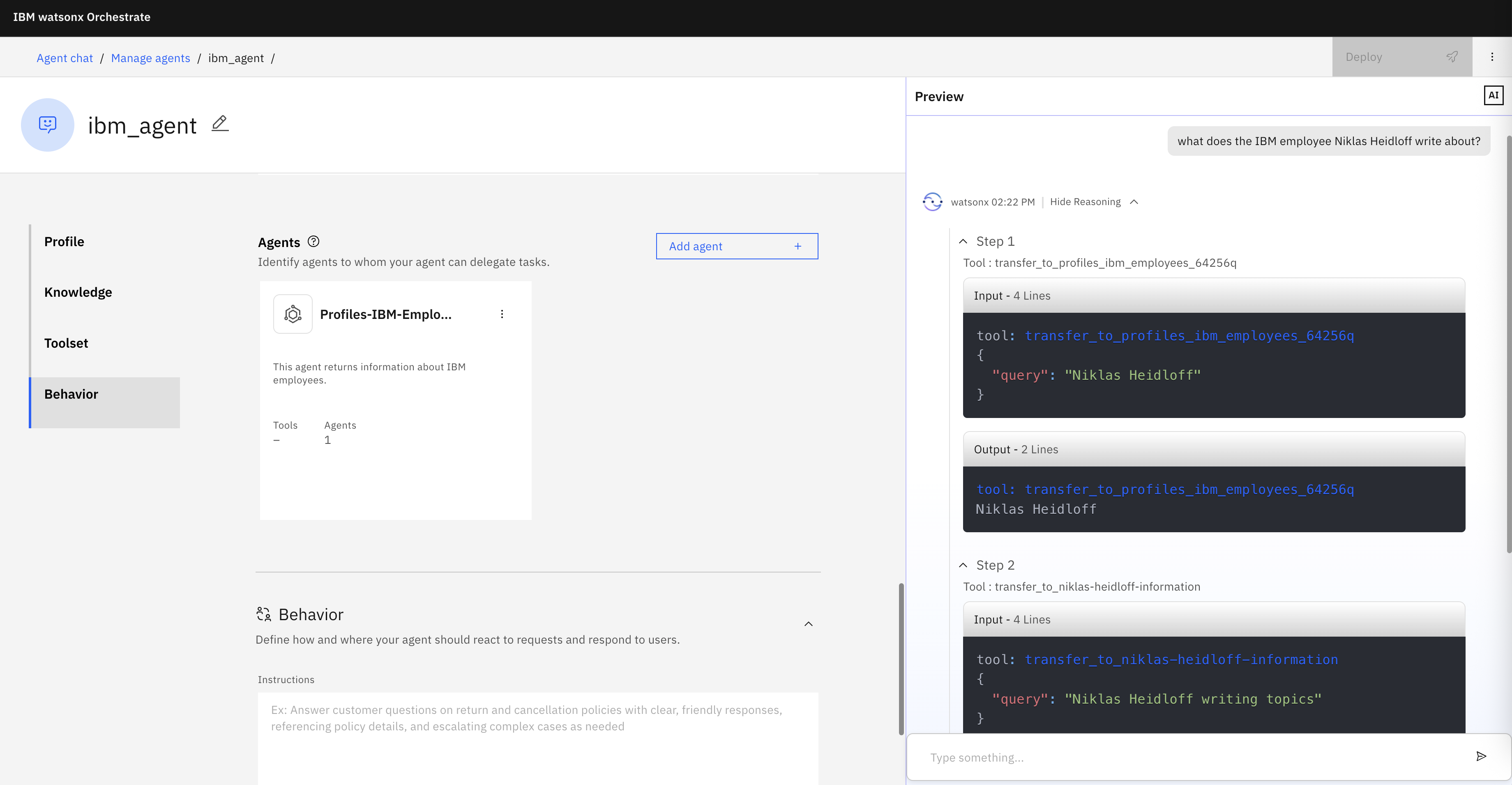Open the Knowledge section tab

(x=105, y=292)
